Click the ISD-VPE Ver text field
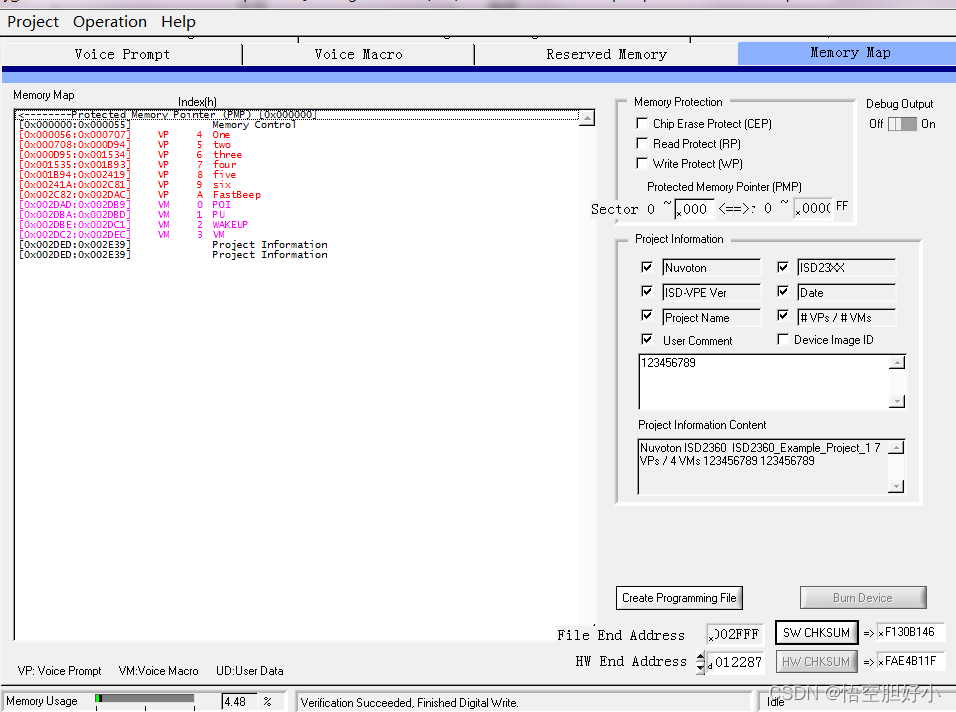This screenshot has height=712, width=956. [712, 293]
